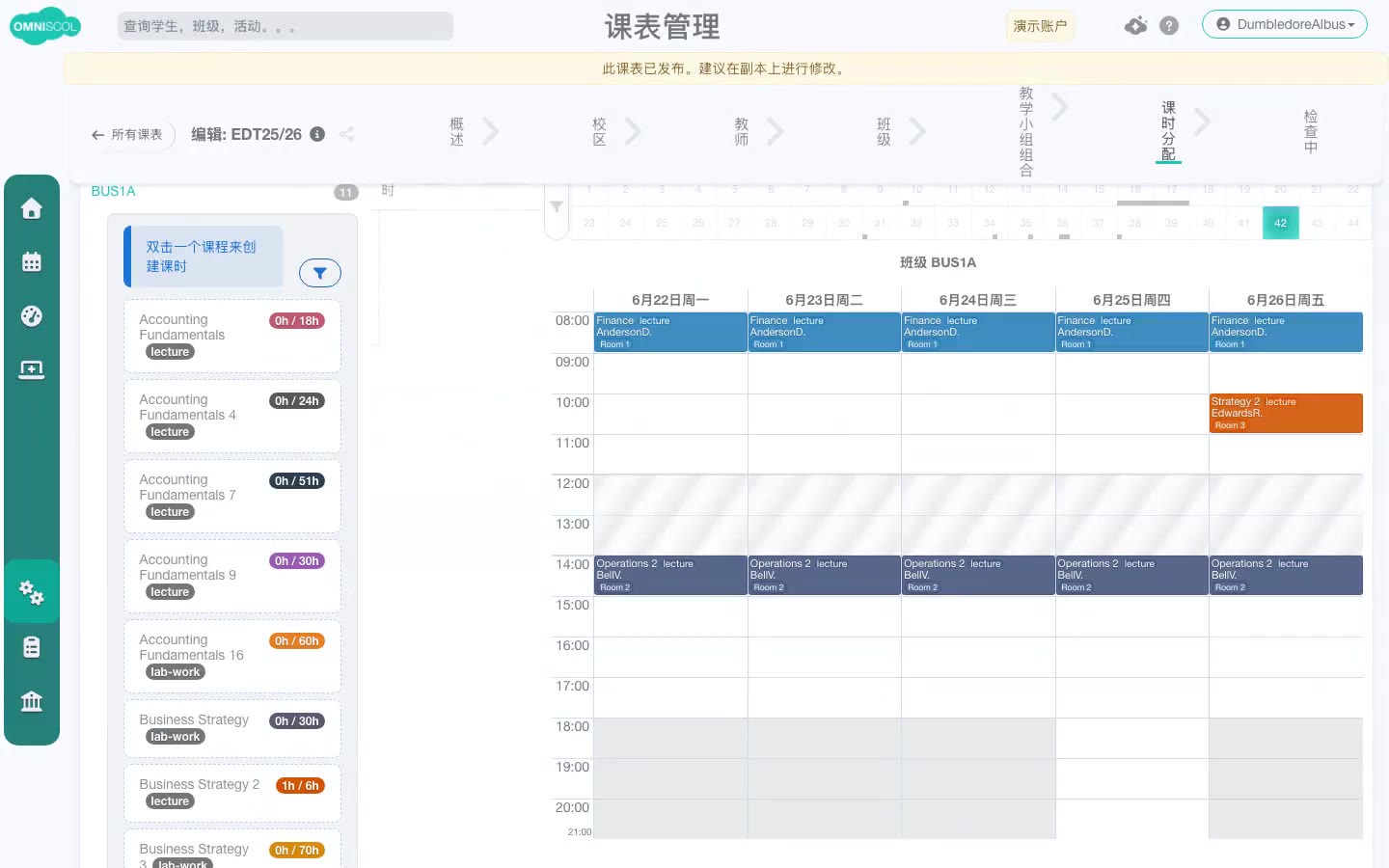Open Thursday's Finance lecture at 08:00
Viewport: 1389px width, 868px height.
point(1132,332)
